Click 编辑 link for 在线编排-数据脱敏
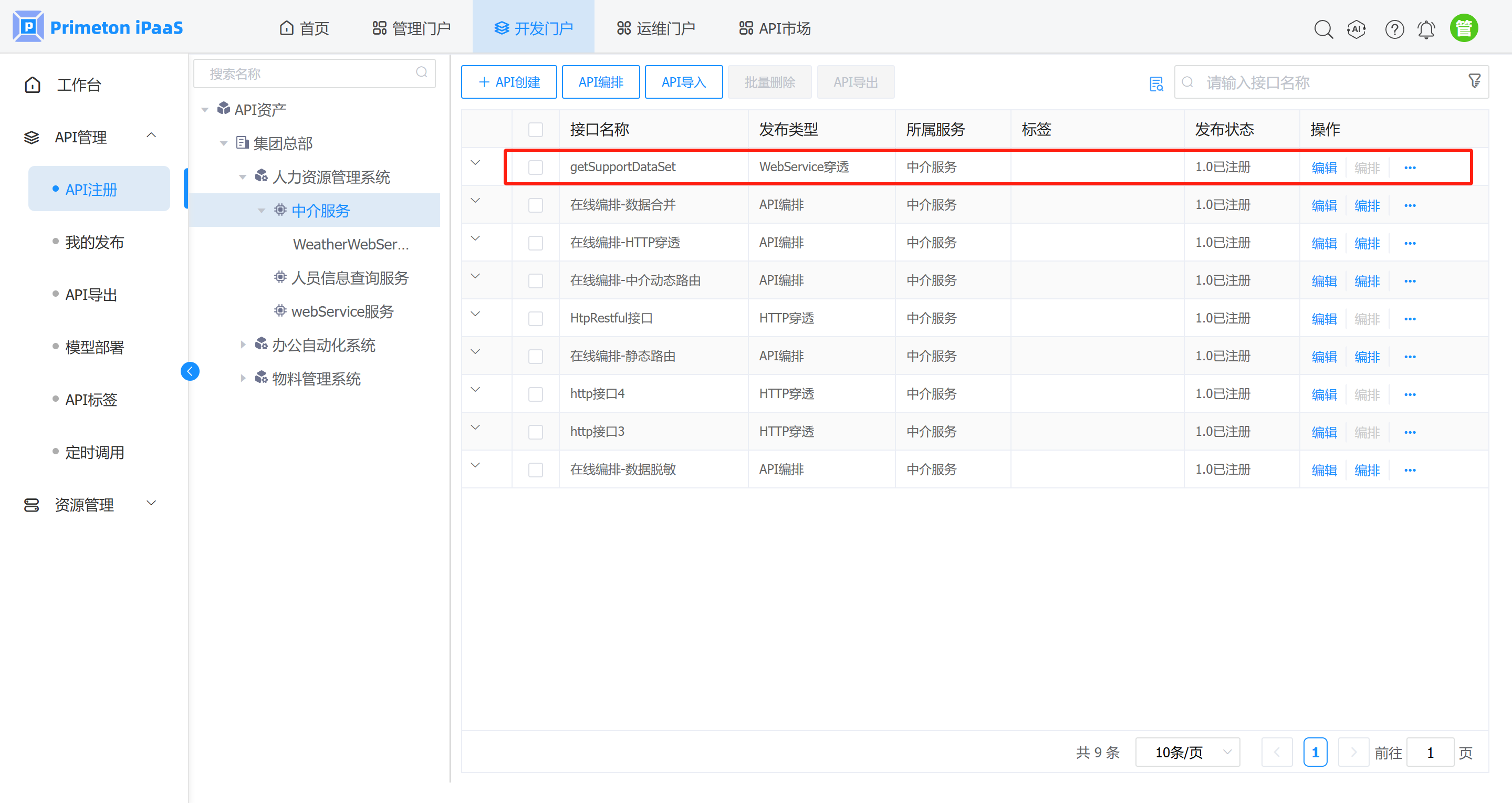This screenshot has width=1512, height=803. coord(1323,470)
